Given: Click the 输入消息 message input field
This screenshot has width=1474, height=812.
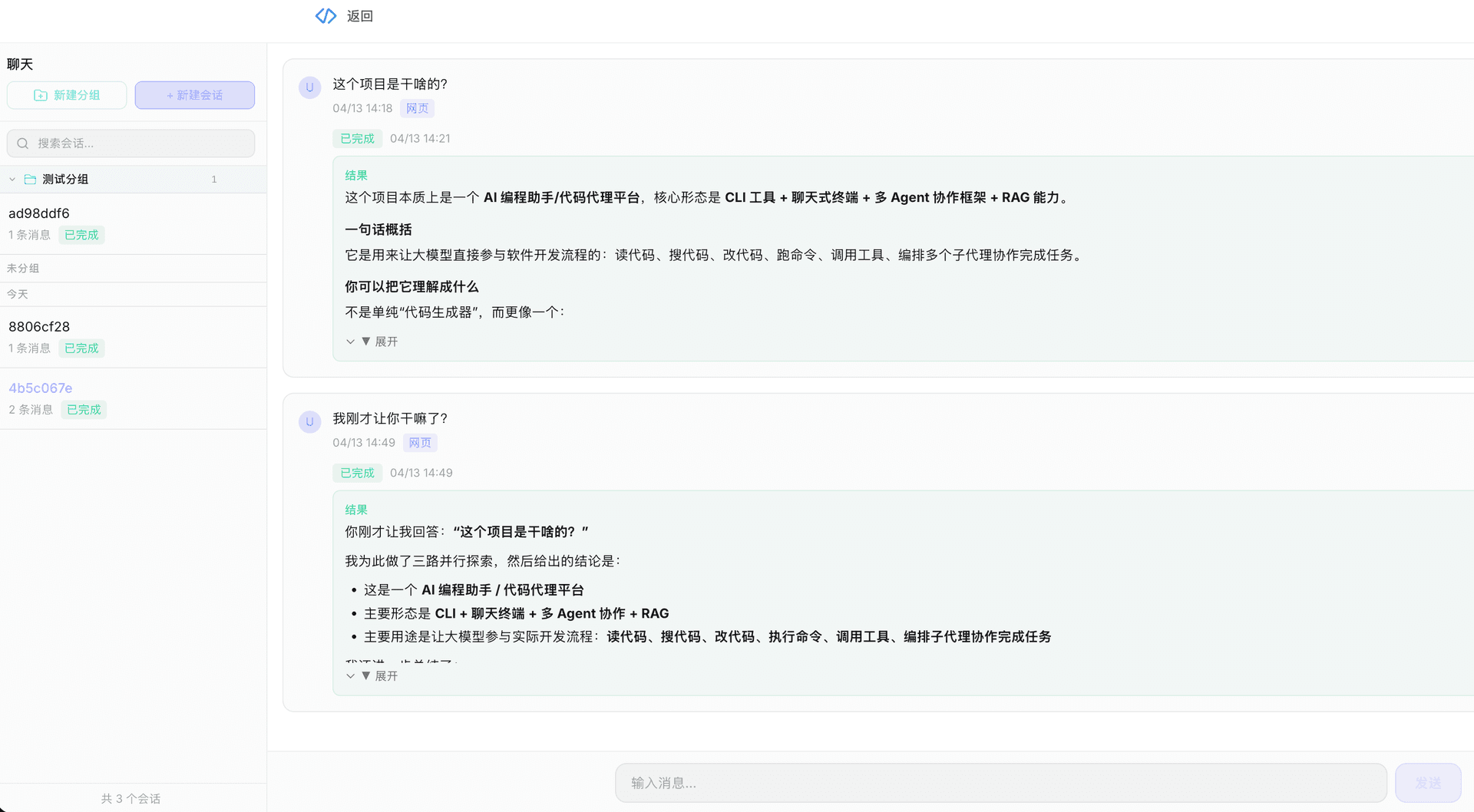Looking at the screenshot, I should [x=998, y=782].
